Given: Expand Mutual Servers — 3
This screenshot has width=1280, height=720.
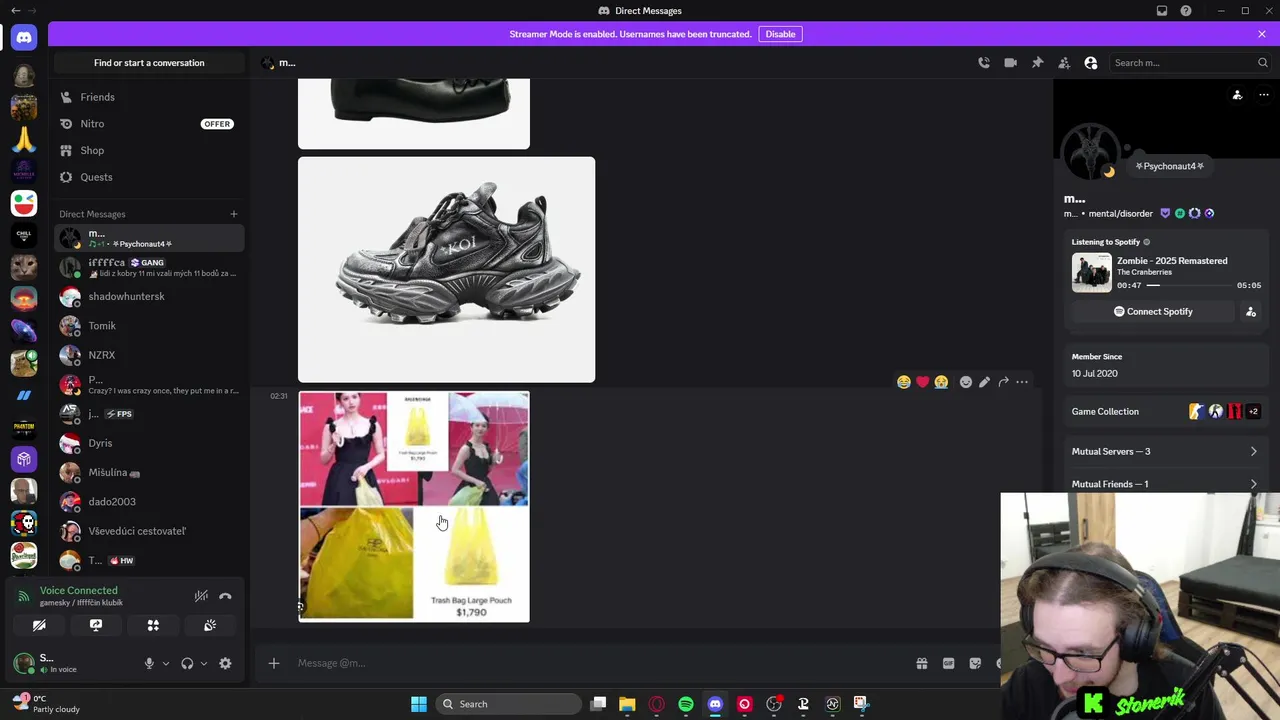Looking at the screenshot, I should point(1164,452).
